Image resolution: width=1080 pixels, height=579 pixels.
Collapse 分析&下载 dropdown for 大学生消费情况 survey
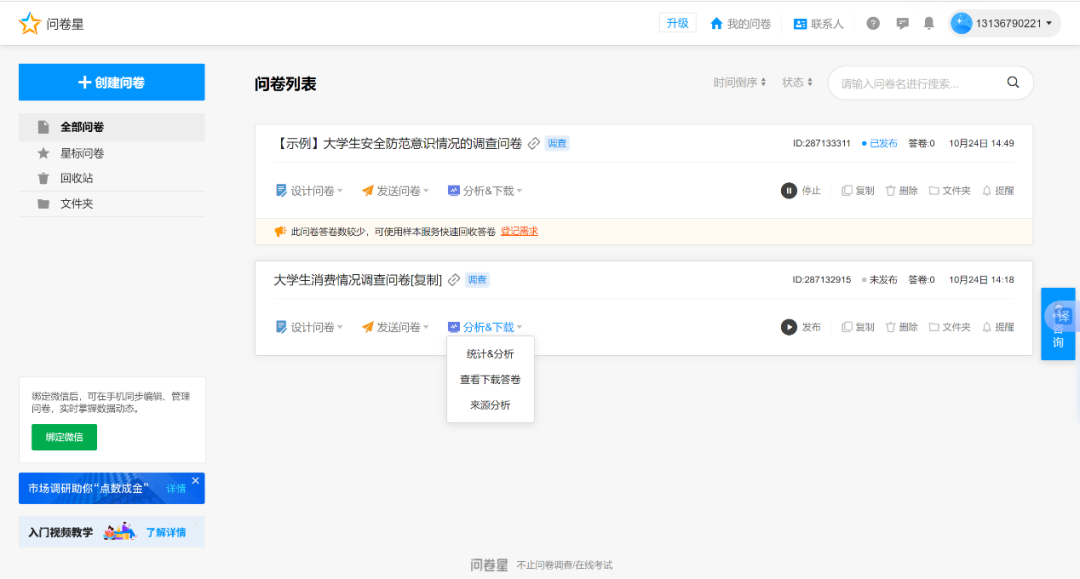(x=485, y=327)
